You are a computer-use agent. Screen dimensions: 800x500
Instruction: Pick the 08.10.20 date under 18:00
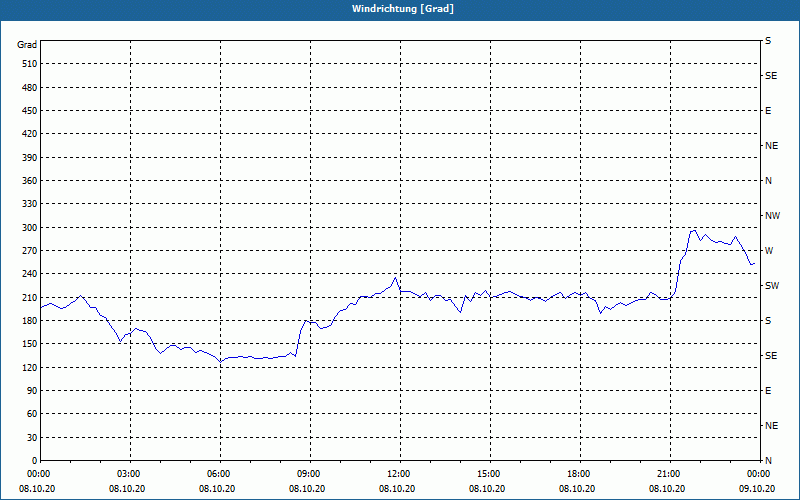[x=577, y=489]
